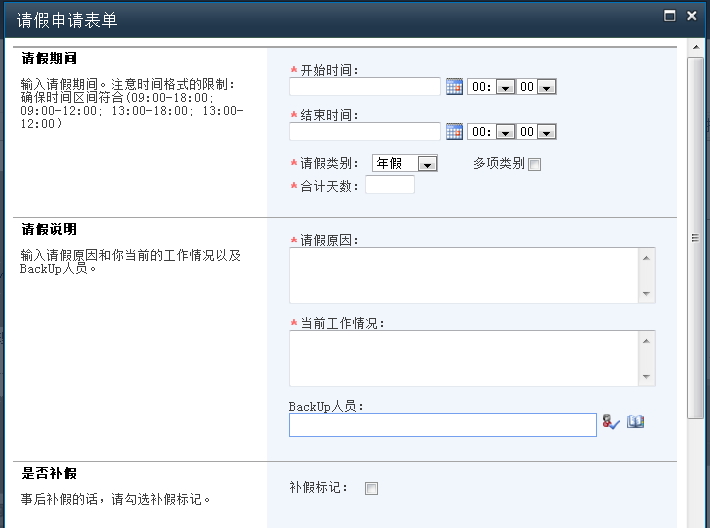Click the 当前工作情况 text area scroll-down arrow

tap(646, 377)
